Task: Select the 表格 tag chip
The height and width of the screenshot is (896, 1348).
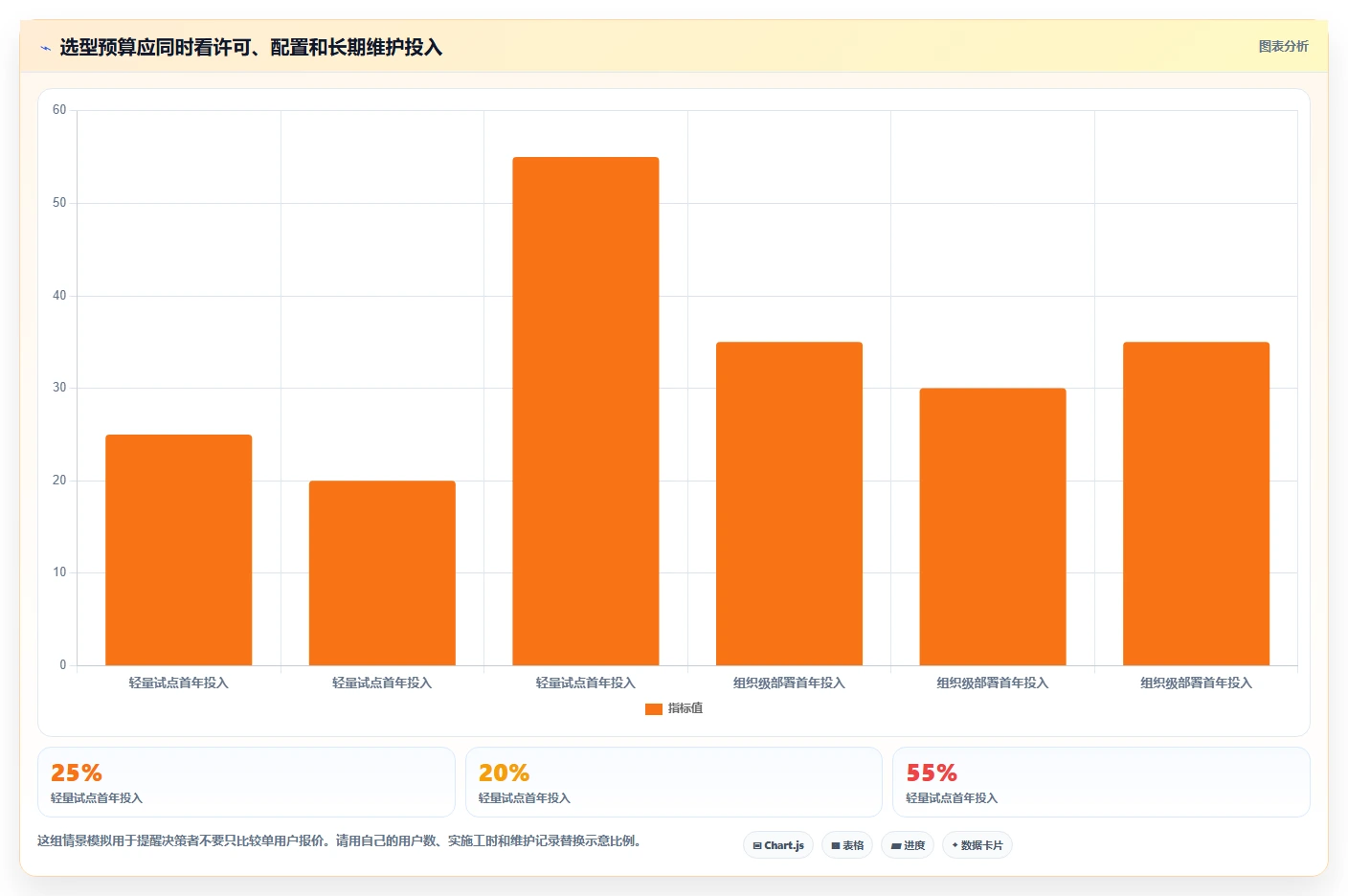Action: coord(847,845)
